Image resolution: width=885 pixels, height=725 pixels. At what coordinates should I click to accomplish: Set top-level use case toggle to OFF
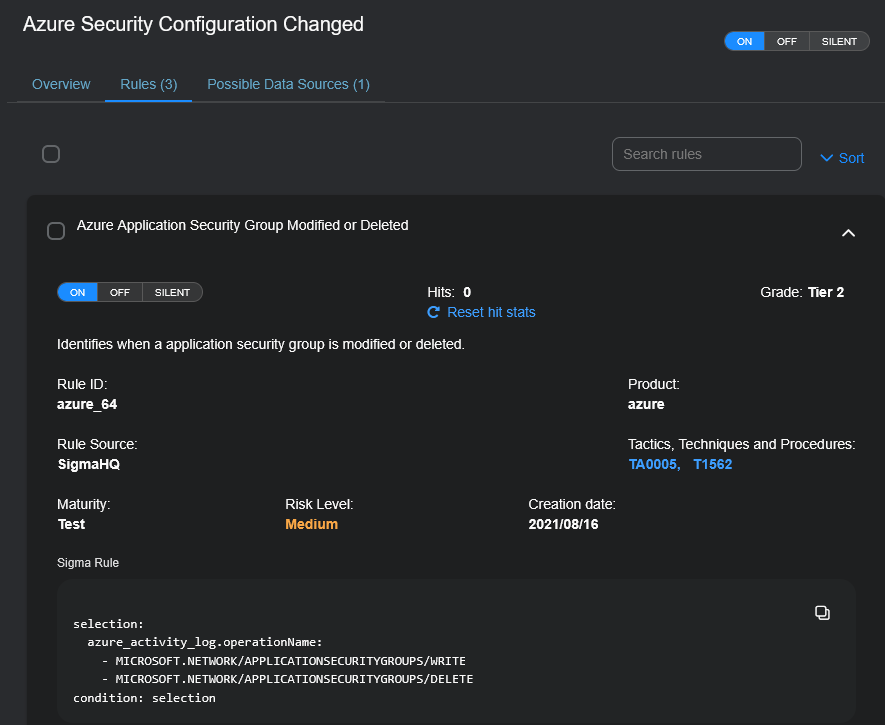pos(787,41)
